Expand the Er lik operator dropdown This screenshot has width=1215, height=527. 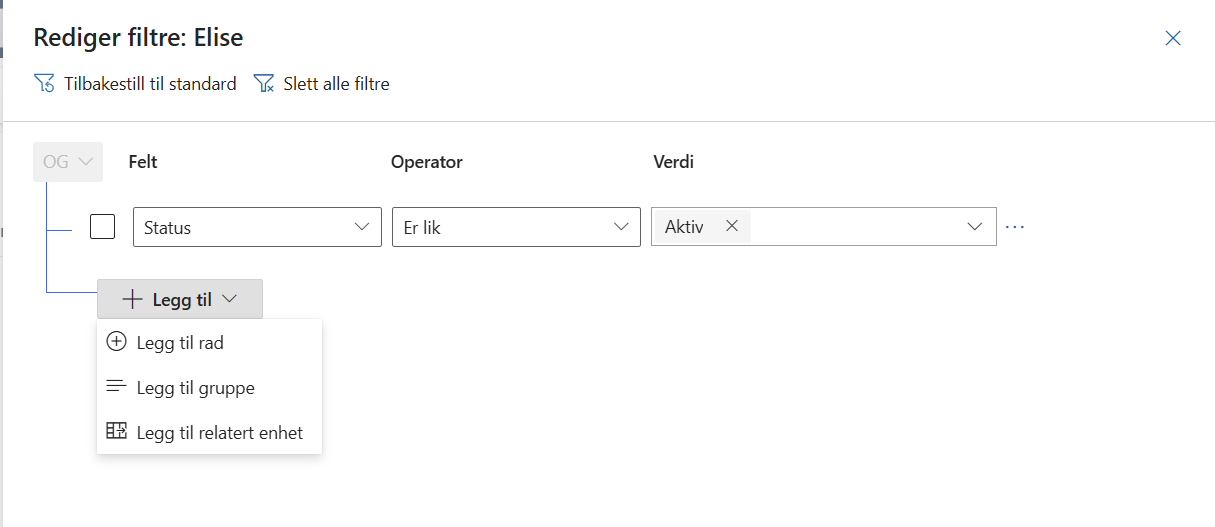516,227
